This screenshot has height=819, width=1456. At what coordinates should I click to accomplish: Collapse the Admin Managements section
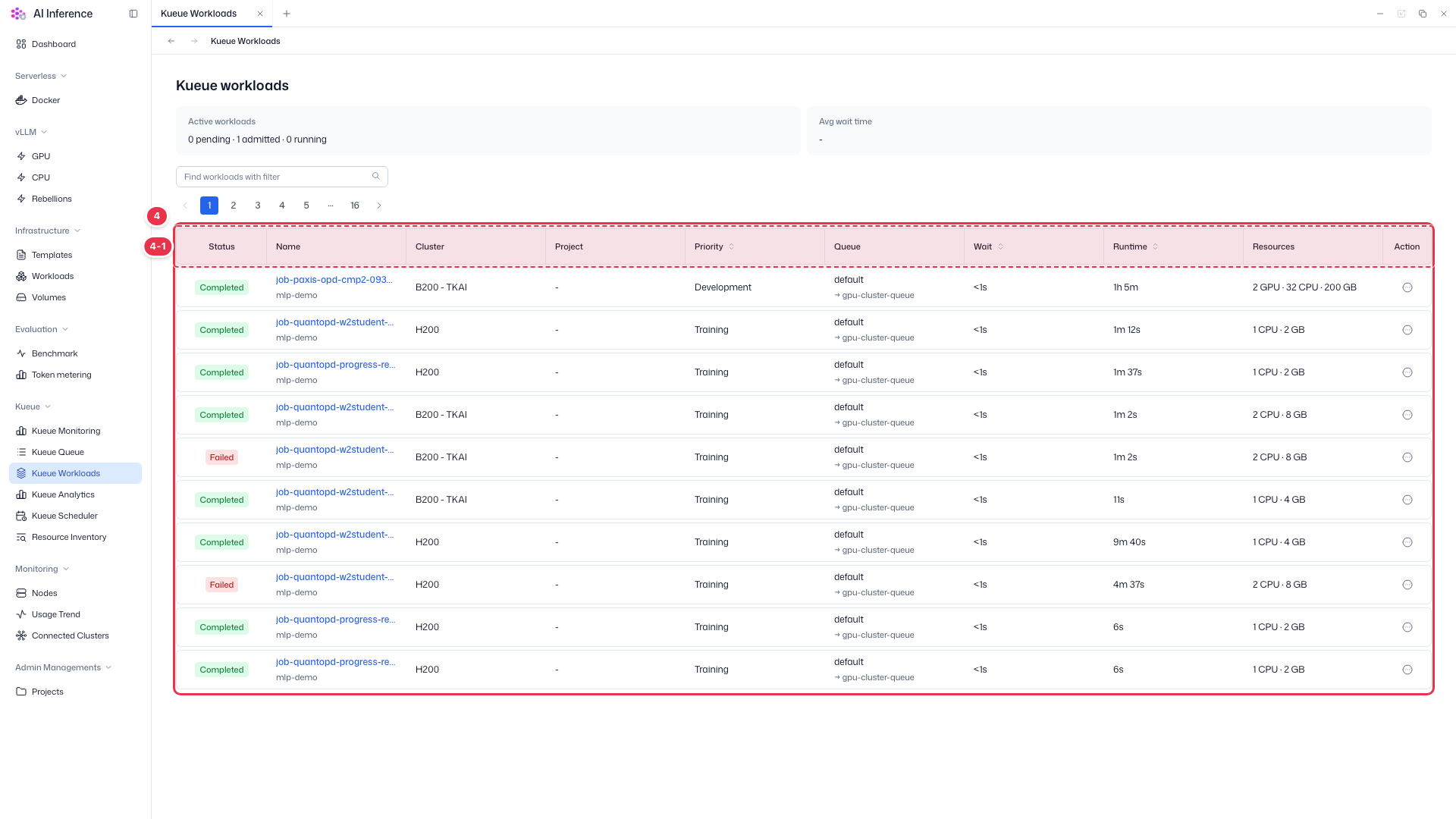(64, 667)
